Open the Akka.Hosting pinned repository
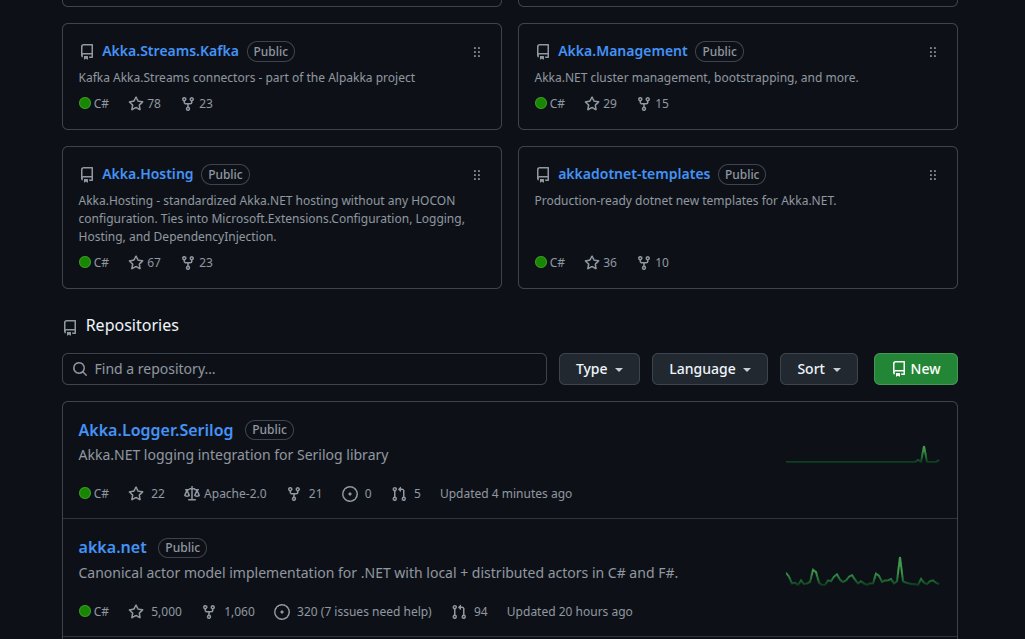Image resolution: width=1025 pixels, height=639 pixels. [x=147, y=174]
